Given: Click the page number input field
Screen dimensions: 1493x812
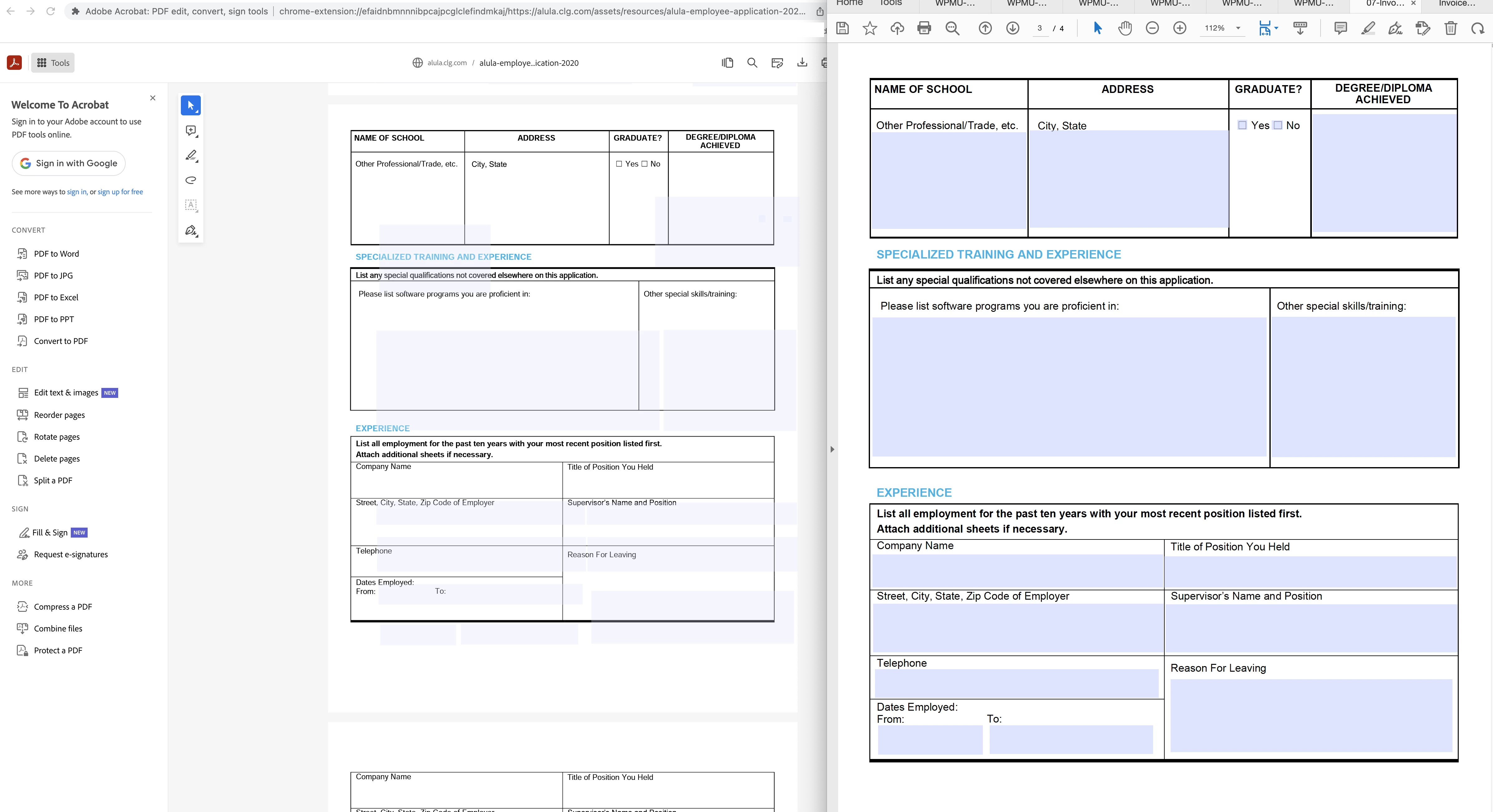Looking at the screenshot, I should point(1040,28).
